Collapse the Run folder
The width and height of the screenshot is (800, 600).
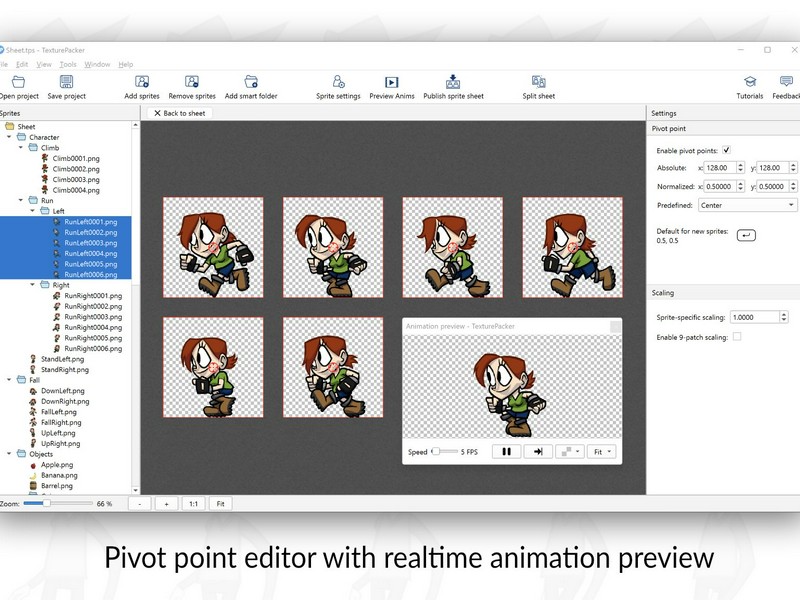(21, 201)
